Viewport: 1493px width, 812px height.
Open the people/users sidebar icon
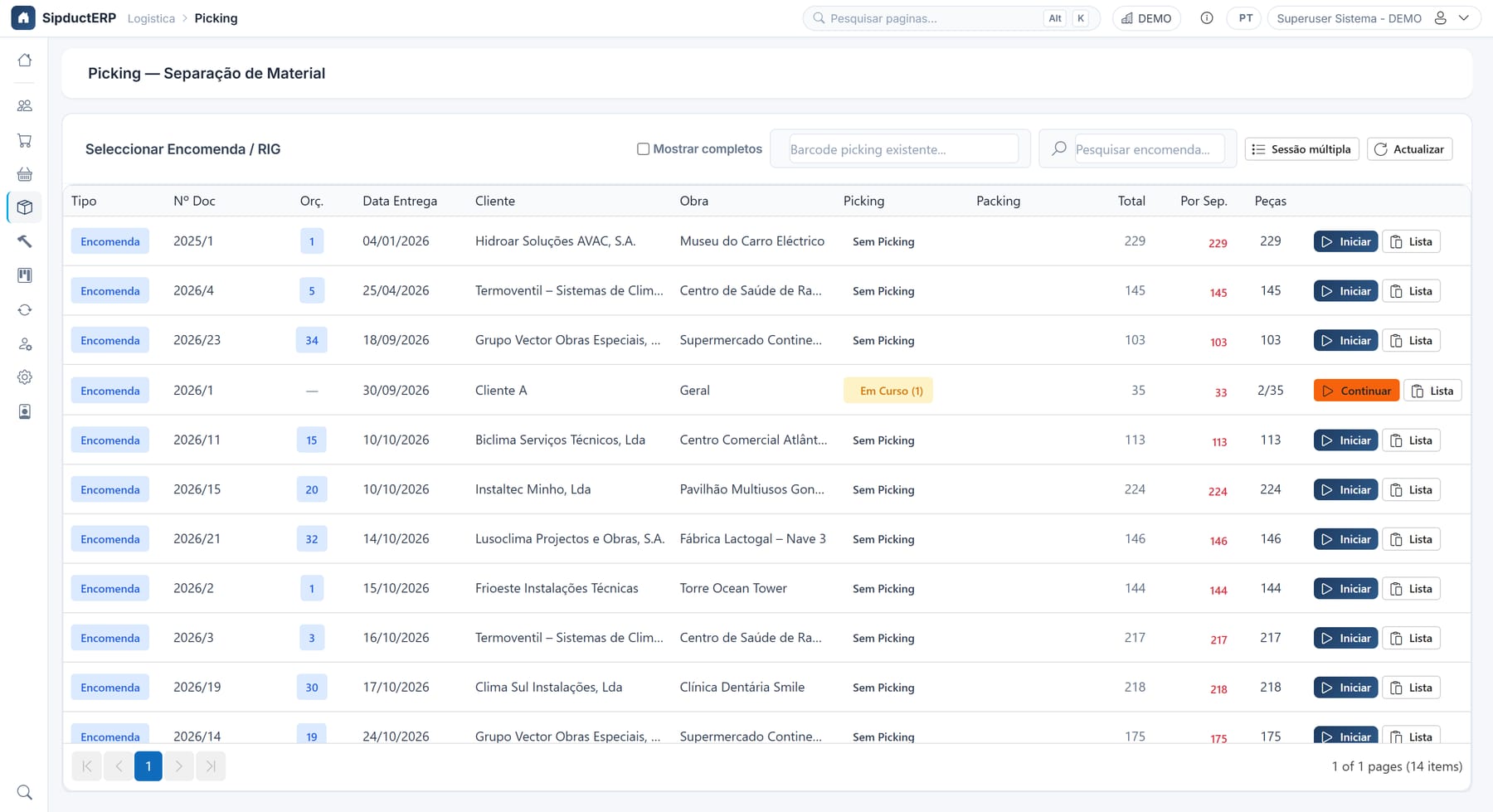[x=25, y=106]
